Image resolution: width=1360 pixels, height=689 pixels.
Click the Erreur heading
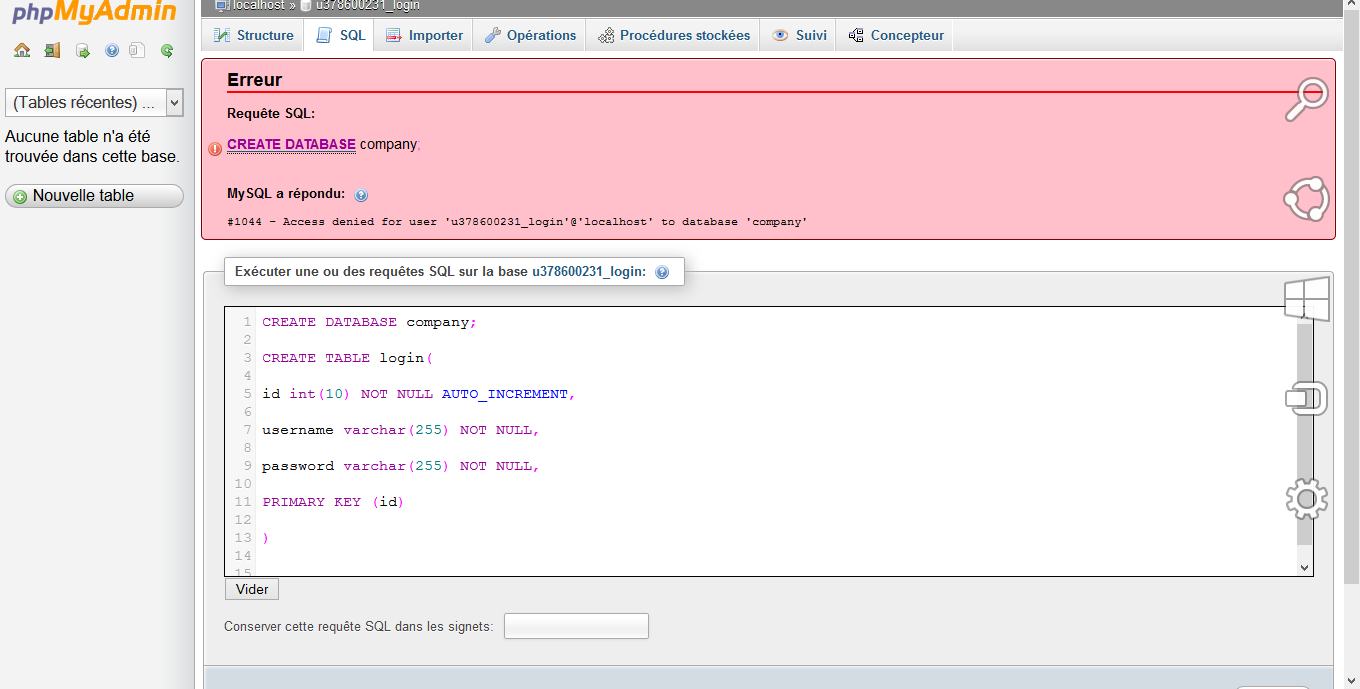[255, 80]
